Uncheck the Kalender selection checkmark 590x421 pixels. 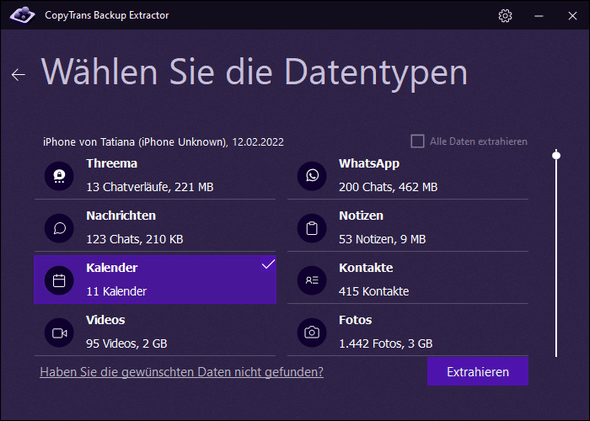[x=268, y=264]
